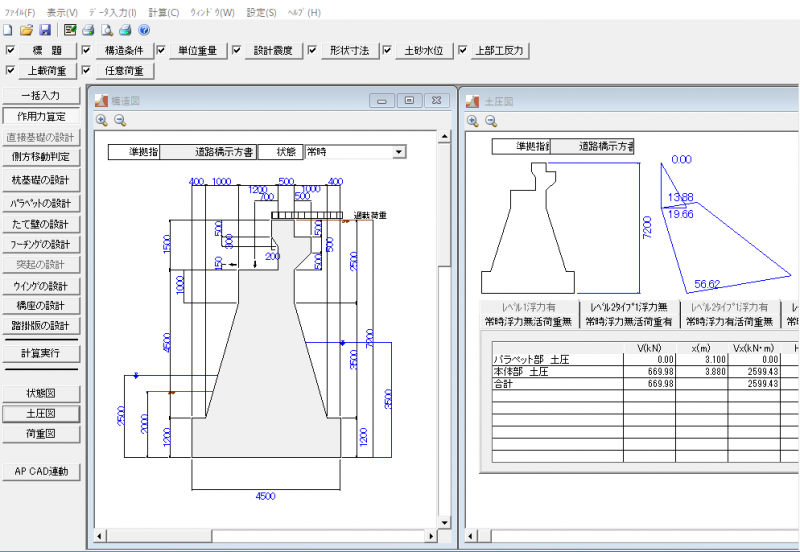This screenshot has height=552, width=800.
Task: Select the レベル2タイプ1浮力有 tab
Action: tap(730, 307)
